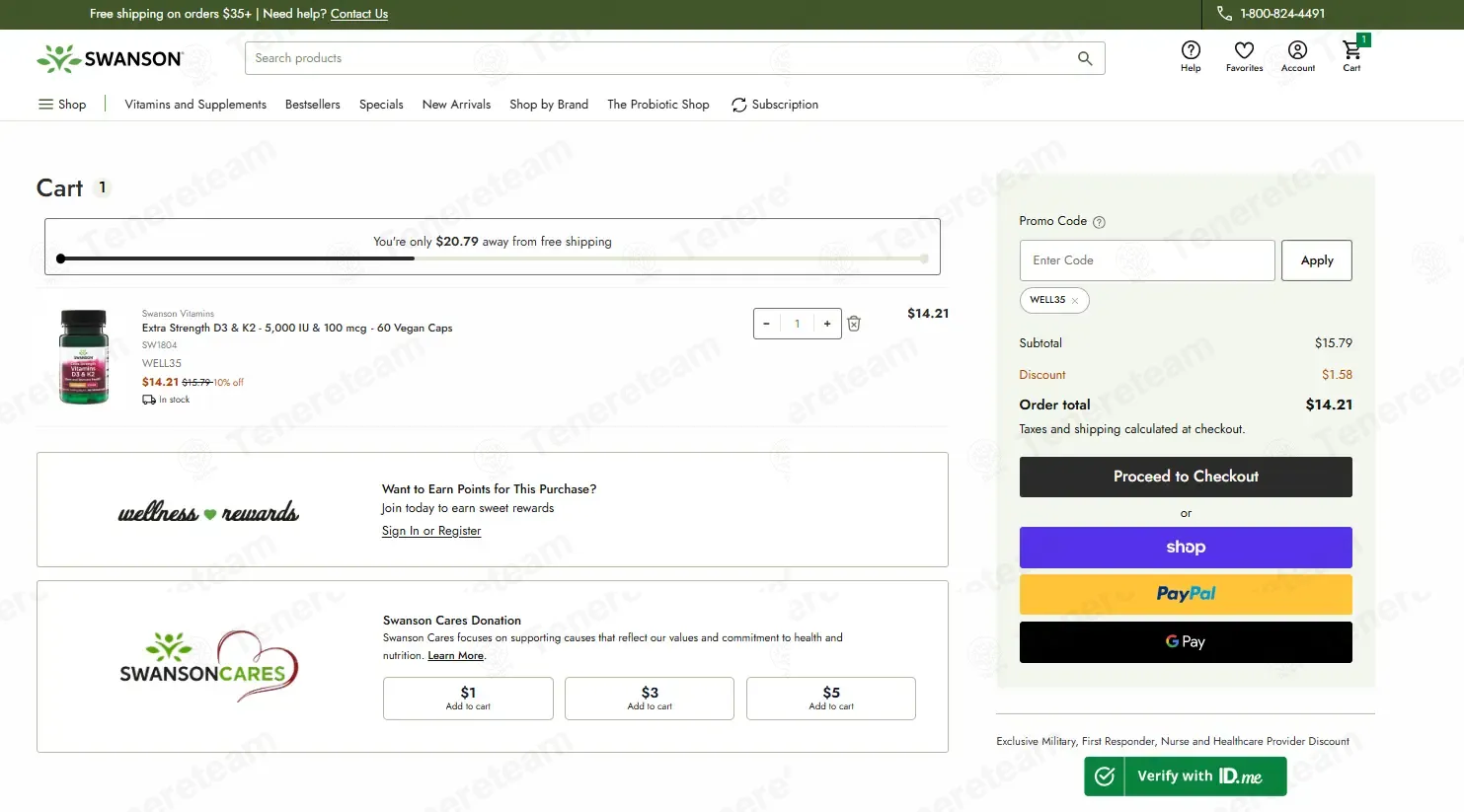Screen dimensions: 1464x812
Task: Increase quantity with plus button
Action: [827, 324]
